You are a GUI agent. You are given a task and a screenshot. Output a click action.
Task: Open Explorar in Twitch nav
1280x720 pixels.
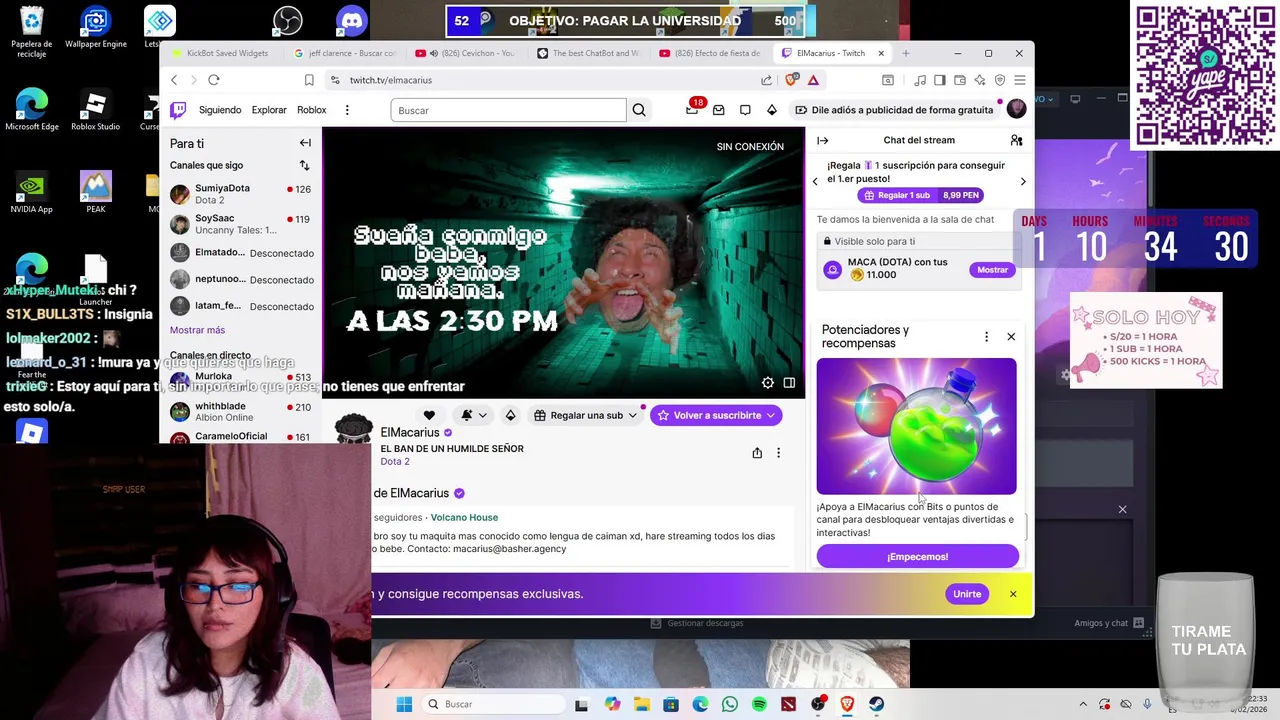coord(269,110)
